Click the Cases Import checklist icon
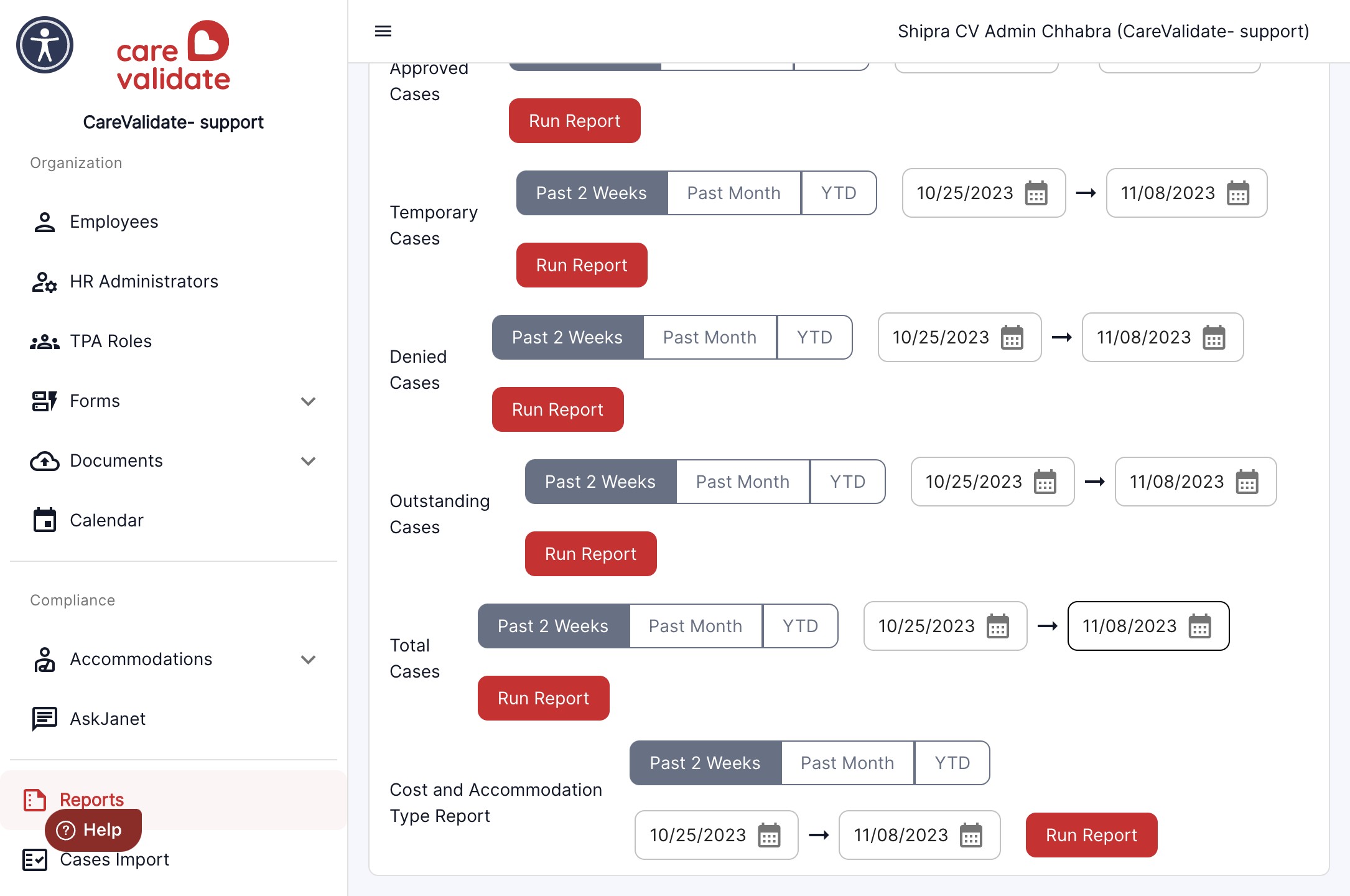Screen dimensions: 1350x896 pyautogui.click(x=35, y=860)
